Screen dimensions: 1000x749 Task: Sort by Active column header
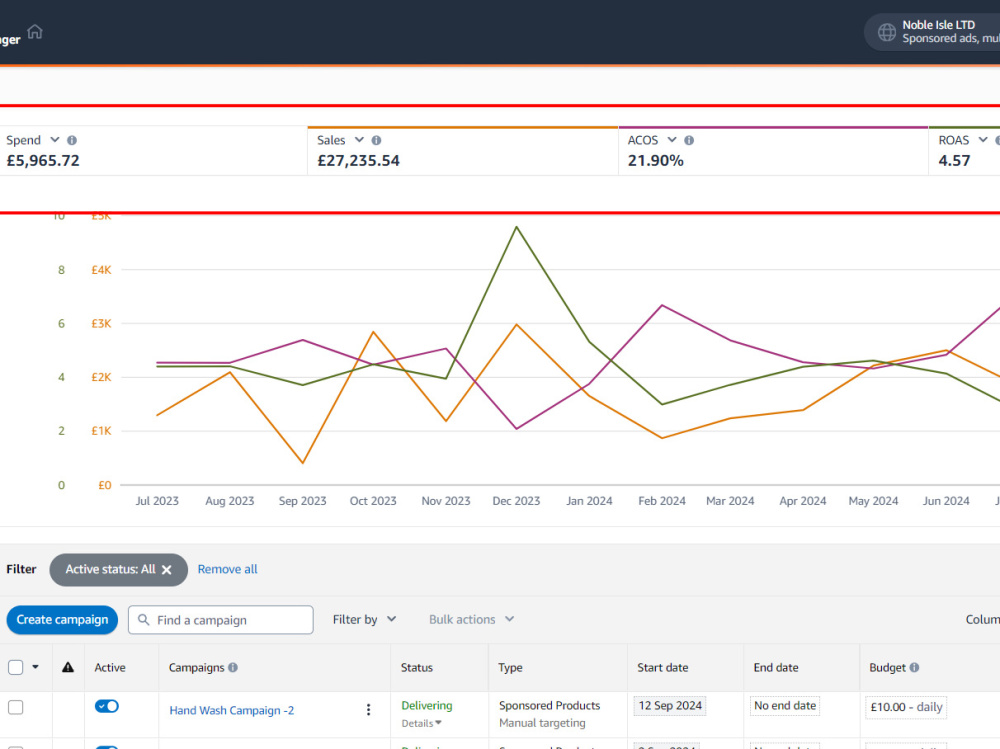[x=110, y=667]
